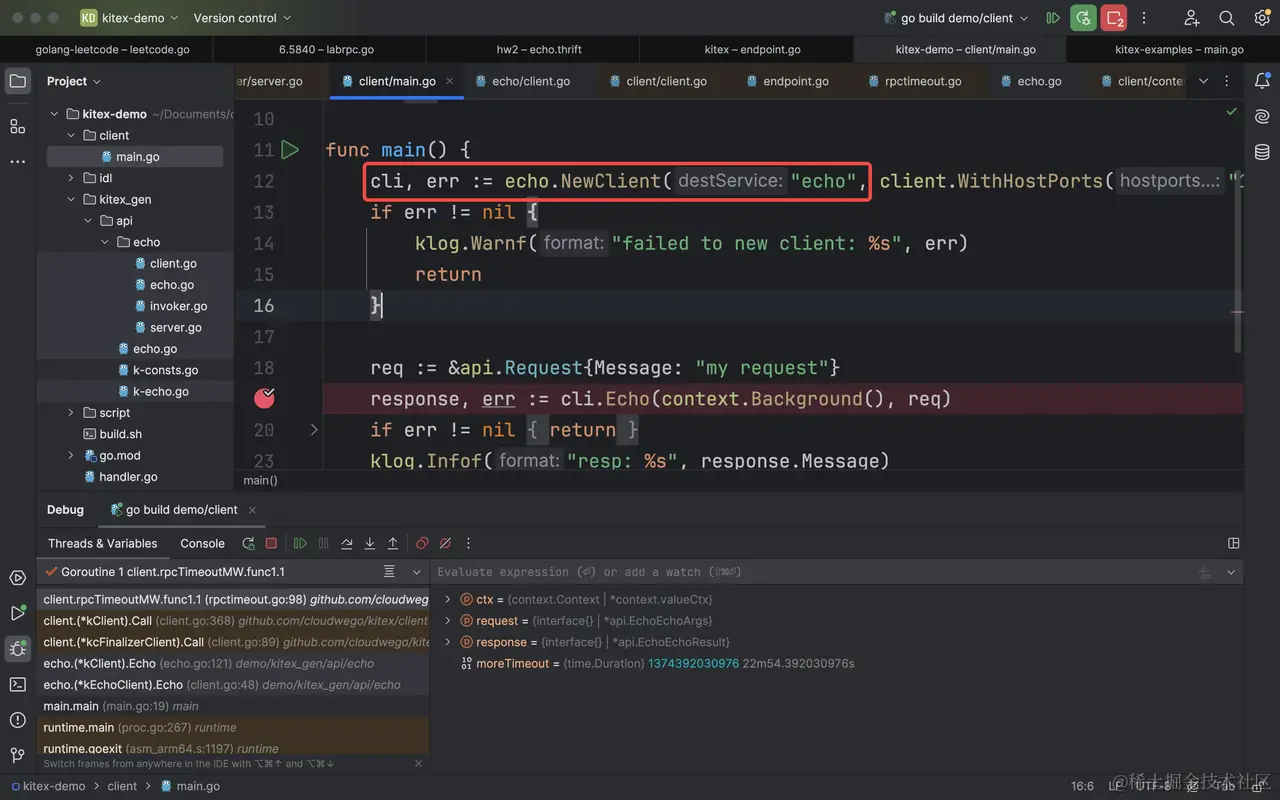Switch to the Console tab
The height and width of the screenshot is (800, 1280).
[x=202, y=543]
